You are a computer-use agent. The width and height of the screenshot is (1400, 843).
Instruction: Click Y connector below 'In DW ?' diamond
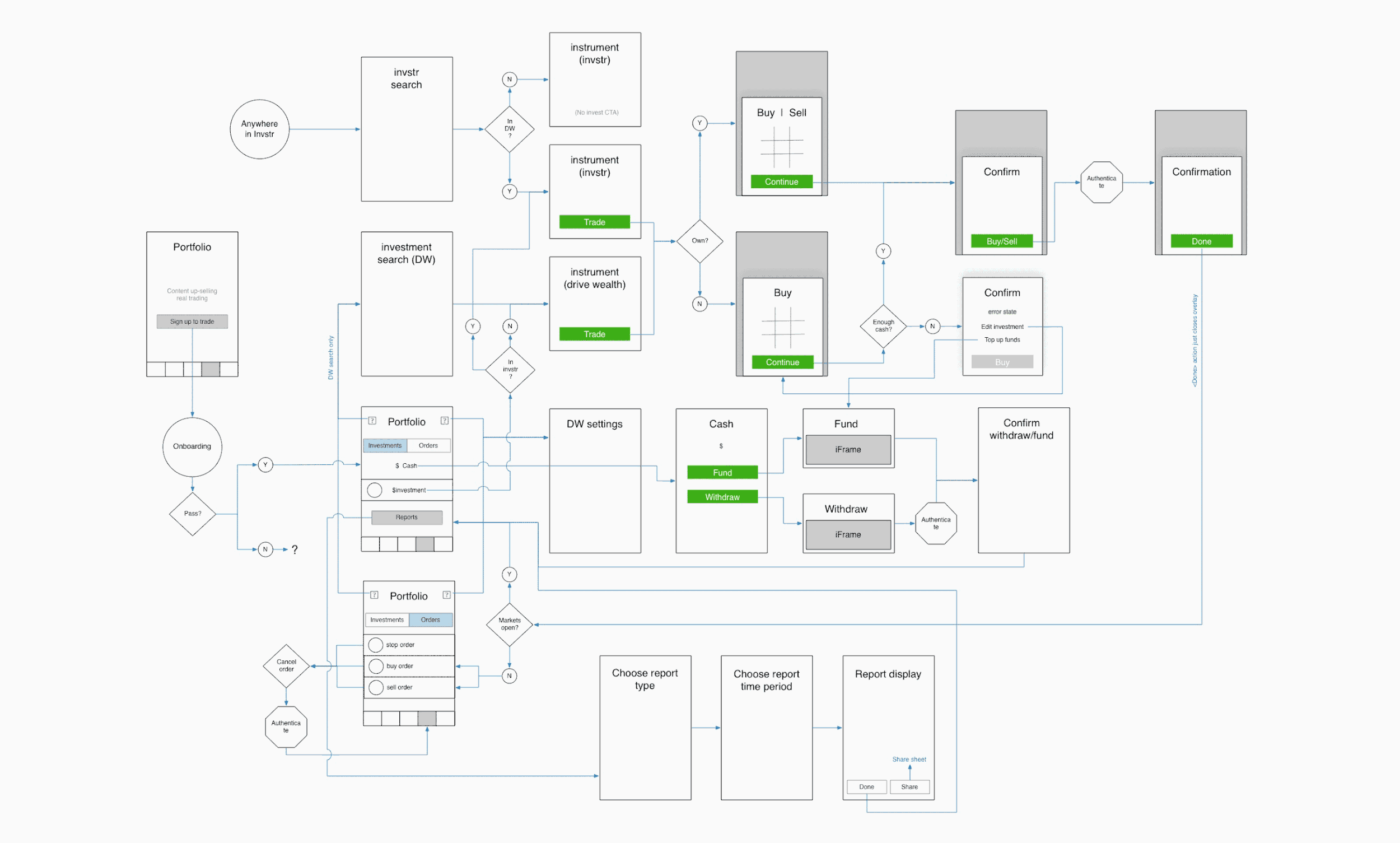tap(510, 192)
